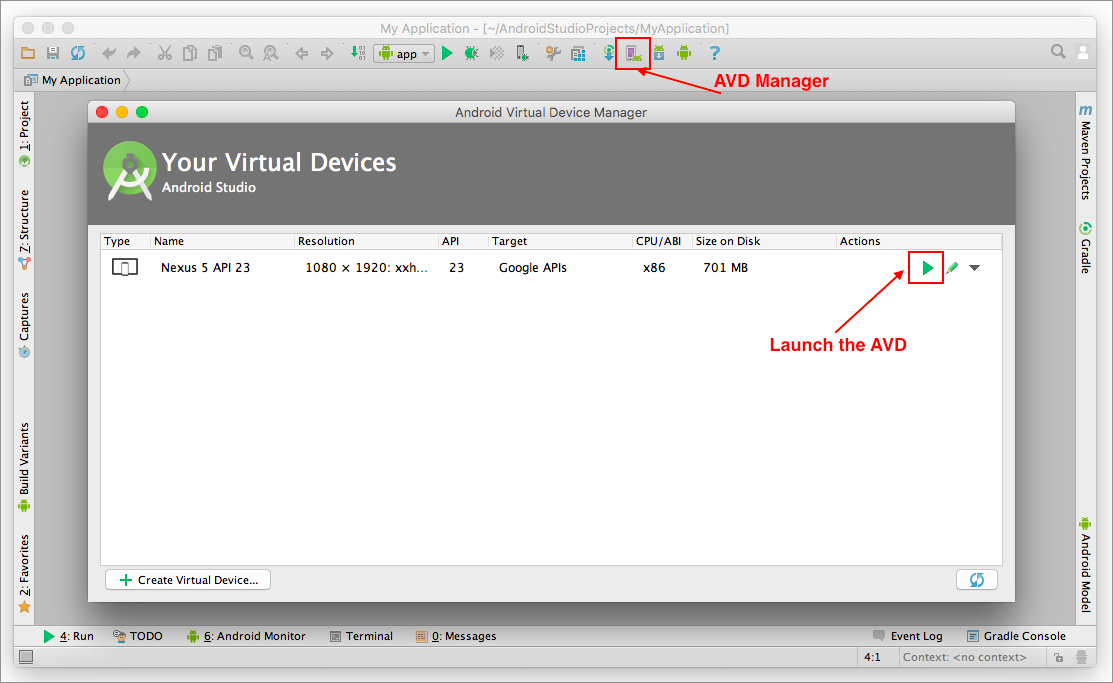Image resolution: width=1113 pixels, height=683 pixels.
Task: Select the My Application breadcrumb
Action: tap(73, 80)
